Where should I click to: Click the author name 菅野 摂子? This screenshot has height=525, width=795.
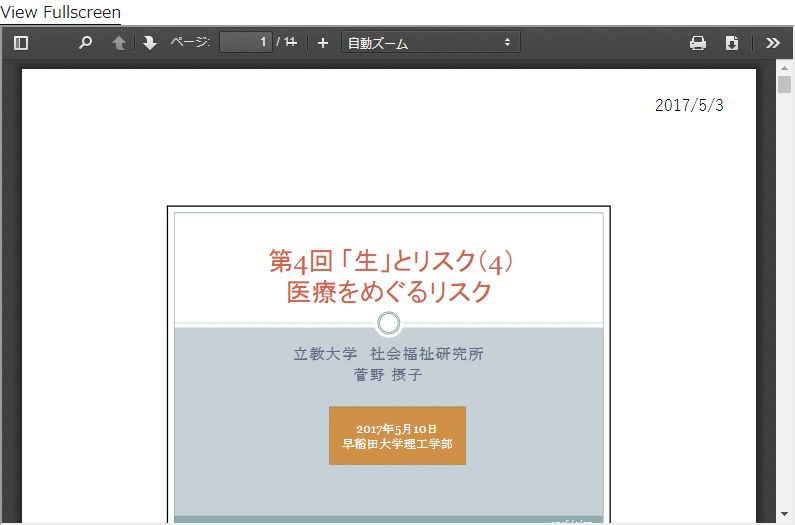pos(388,375)
